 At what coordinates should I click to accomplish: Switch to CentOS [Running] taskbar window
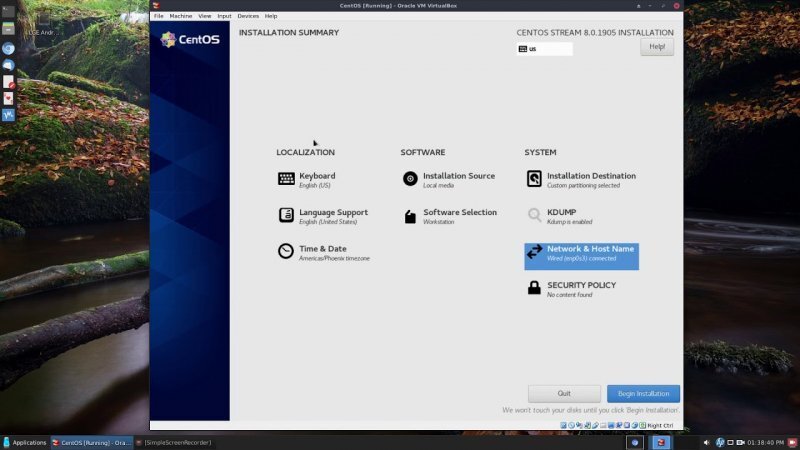click(92, 442)
